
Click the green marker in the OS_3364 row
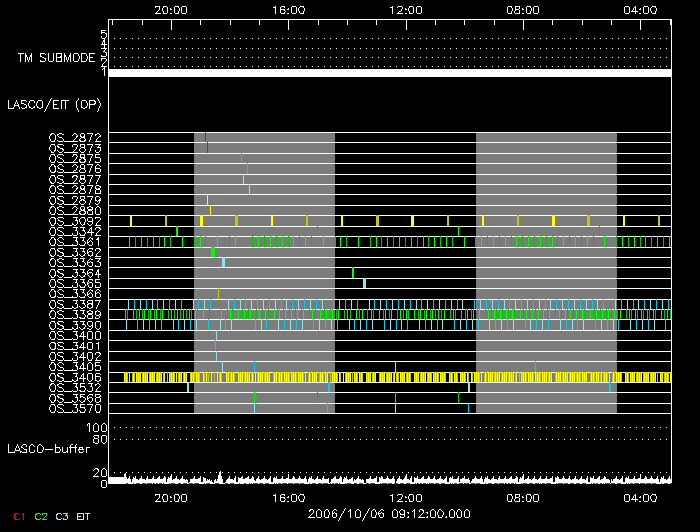tap(353, 272)
